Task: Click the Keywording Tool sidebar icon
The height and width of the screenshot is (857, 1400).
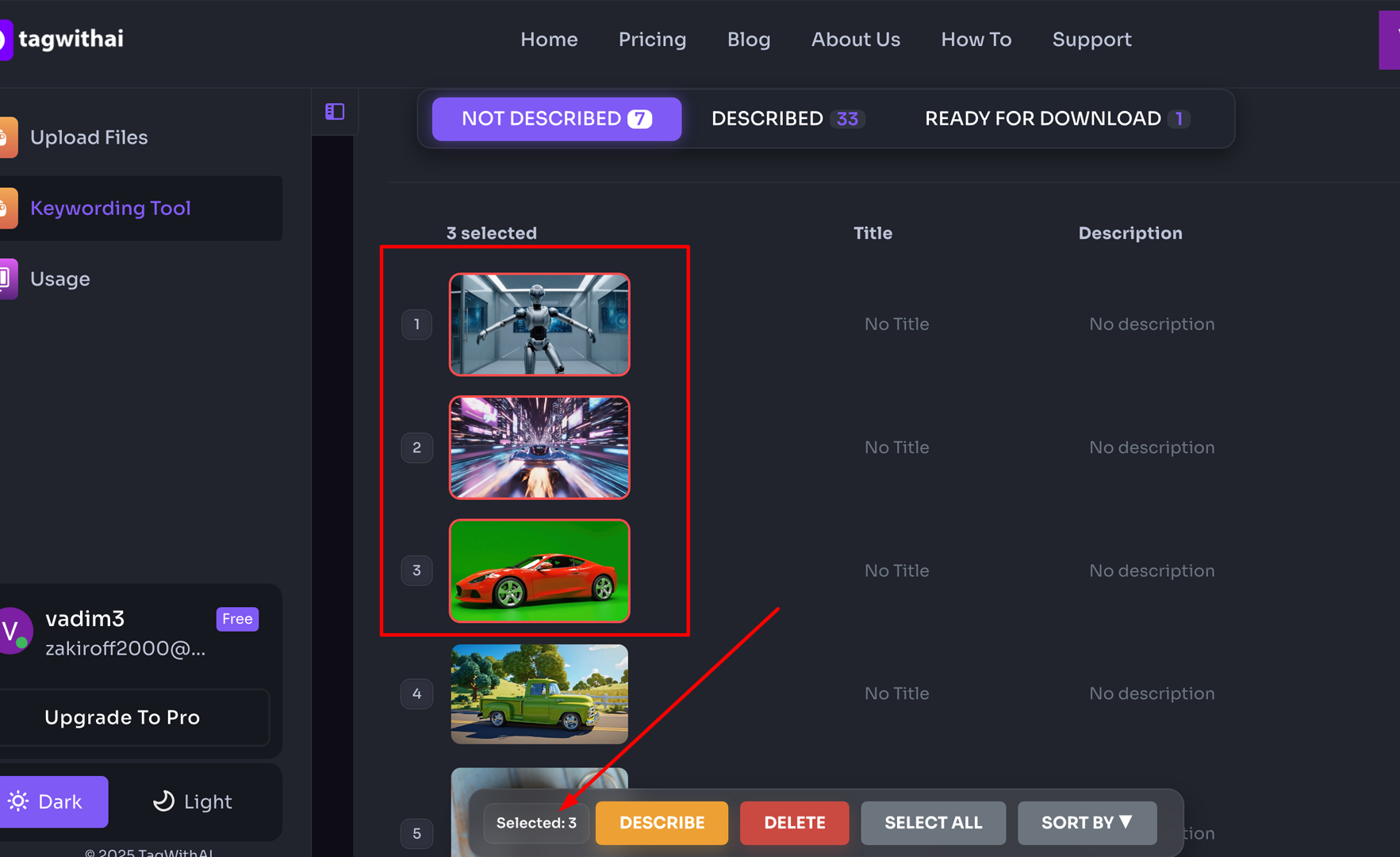Action: pyautogui.click(x=7, y=208)
